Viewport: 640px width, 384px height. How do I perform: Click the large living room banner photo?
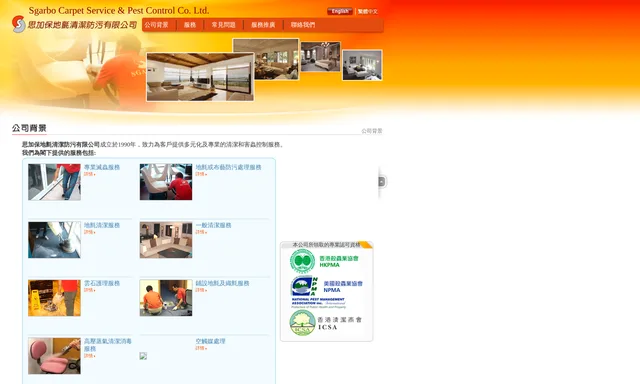(200, 77)
